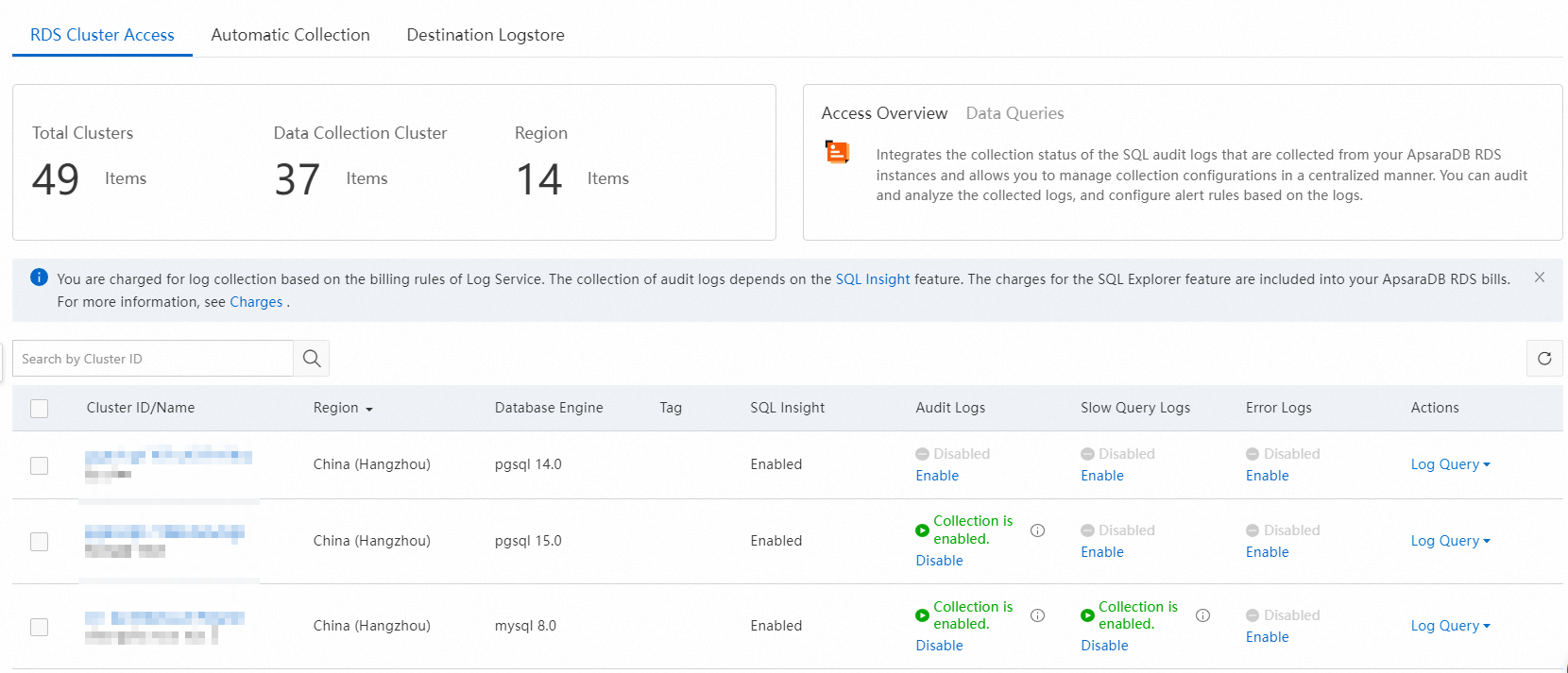Screen dimensions: 1568x673
Task: Switch to the Automatic Collection tab
Action: pos(290,35)
